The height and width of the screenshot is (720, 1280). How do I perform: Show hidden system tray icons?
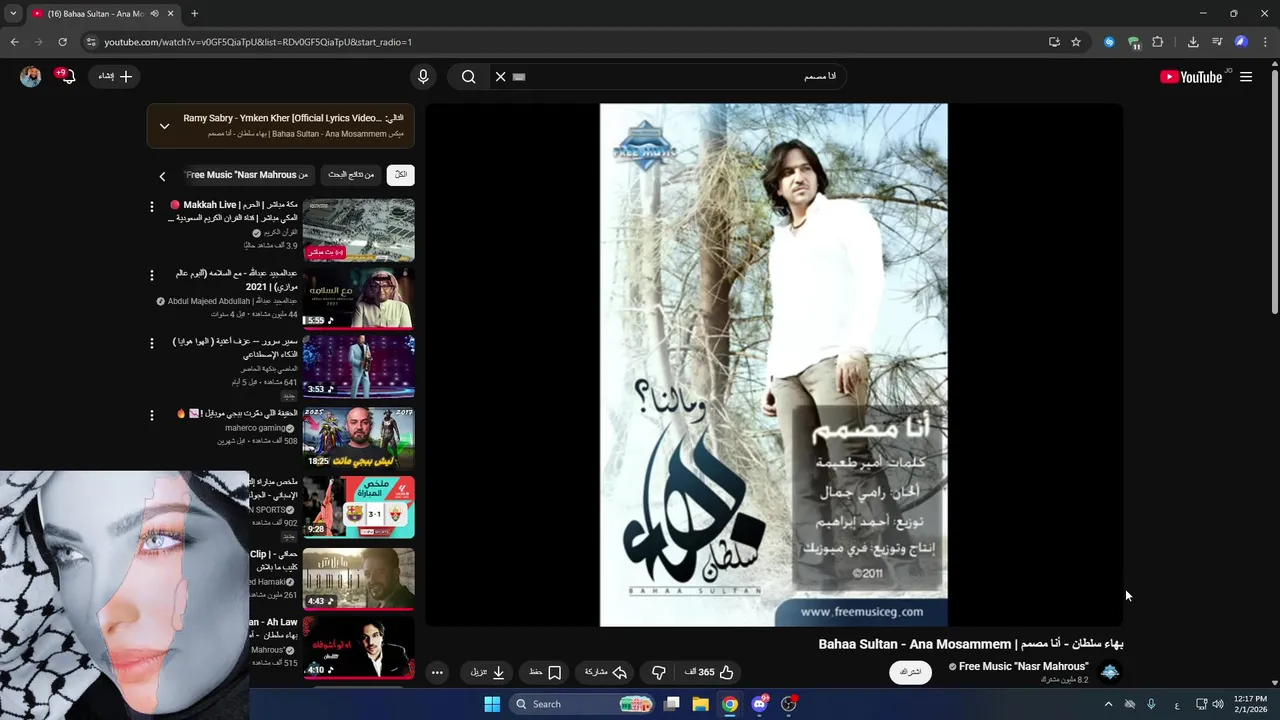1108,704
